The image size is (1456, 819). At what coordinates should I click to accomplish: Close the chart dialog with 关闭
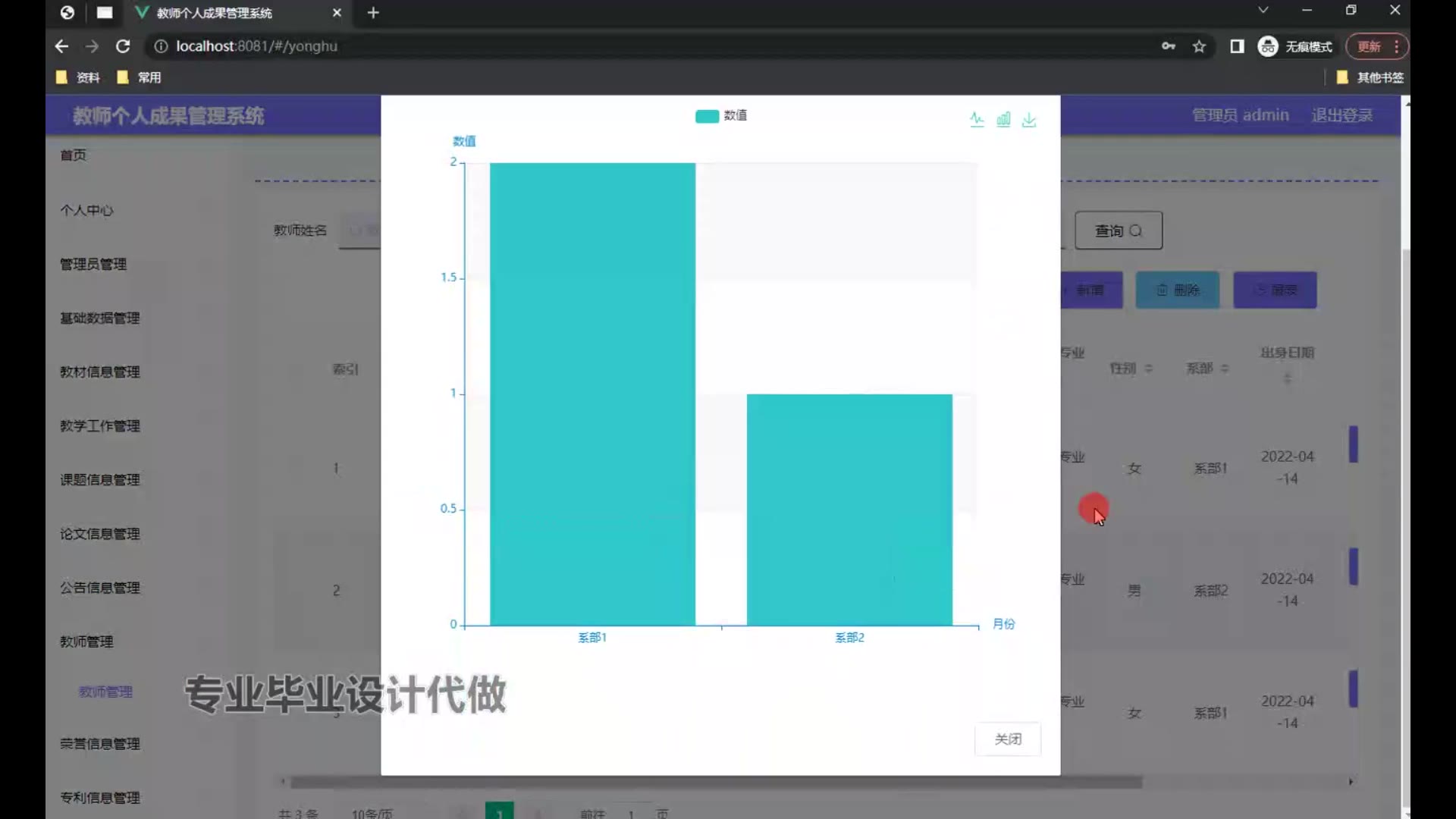[1007, 739]
